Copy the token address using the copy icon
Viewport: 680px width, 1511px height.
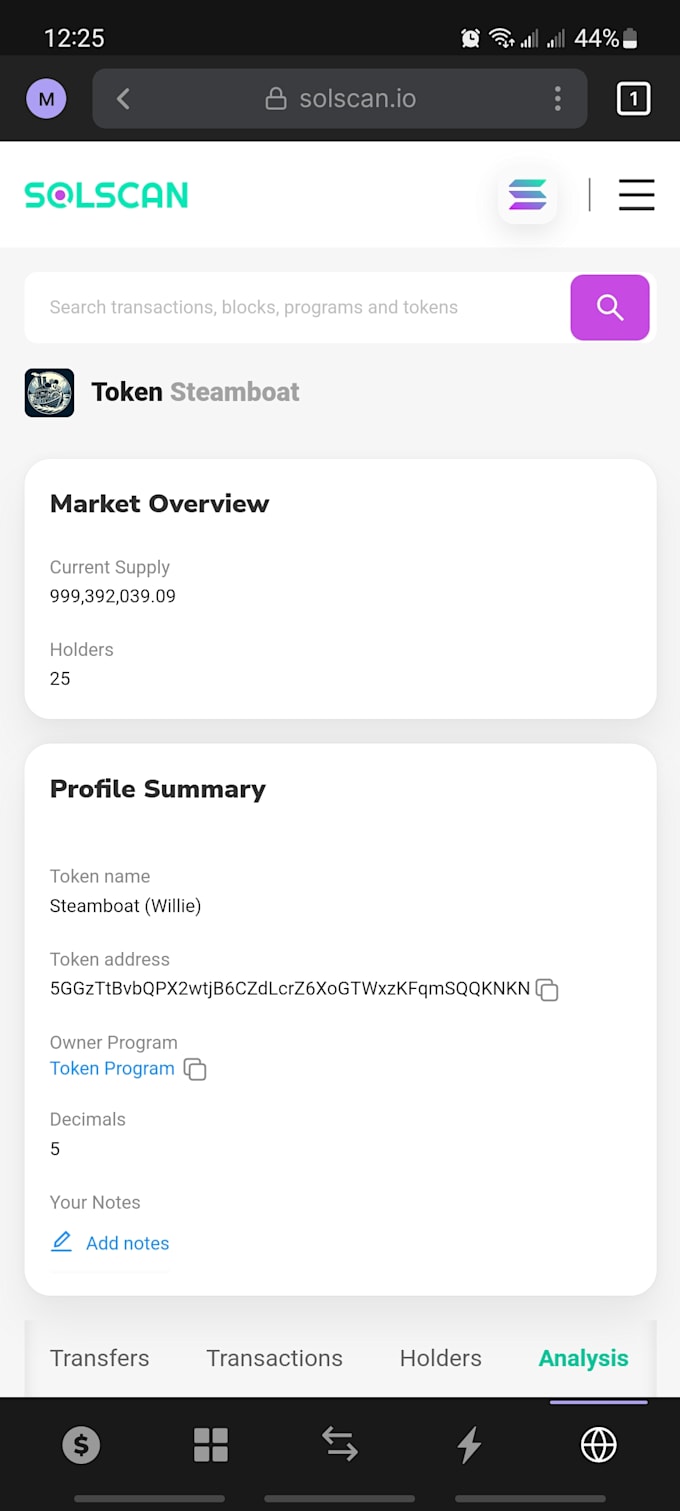pos(547,990)
